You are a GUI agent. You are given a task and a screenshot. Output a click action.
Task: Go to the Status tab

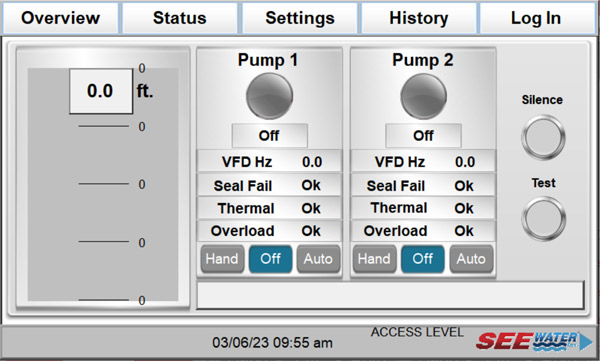(179, 18)
